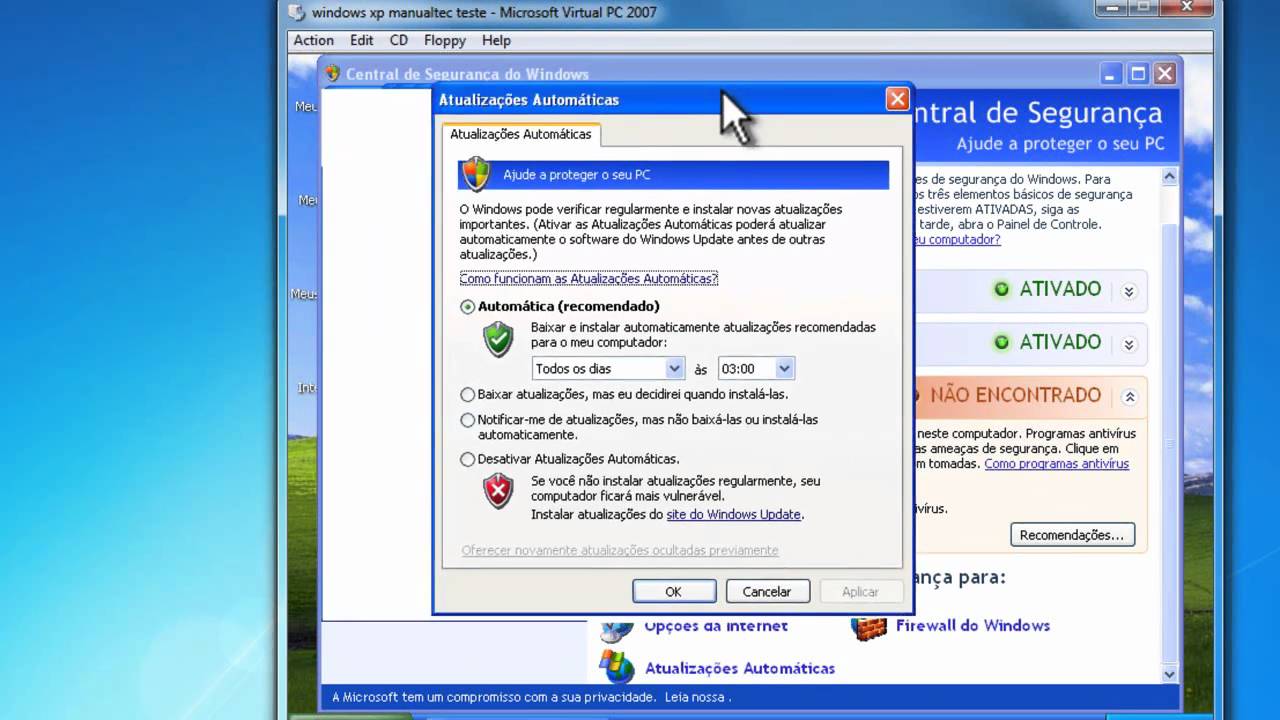Maximize the Central de Segurança window
The image size is (1280, 720).
coord(1138,74)
